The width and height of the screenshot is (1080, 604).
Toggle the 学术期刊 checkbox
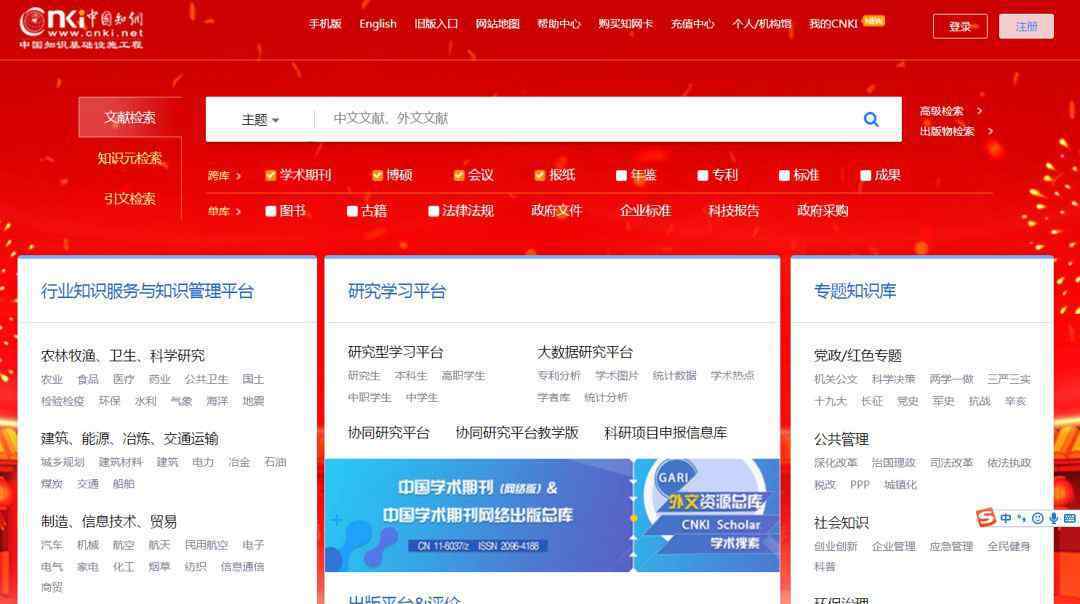pos(271,176)
